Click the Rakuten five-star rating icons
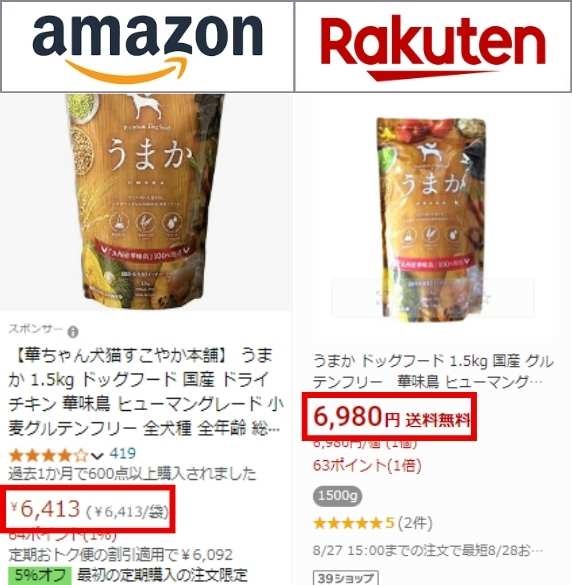The width and height of the screenshot is (572, 585). [x=348, y=523]
